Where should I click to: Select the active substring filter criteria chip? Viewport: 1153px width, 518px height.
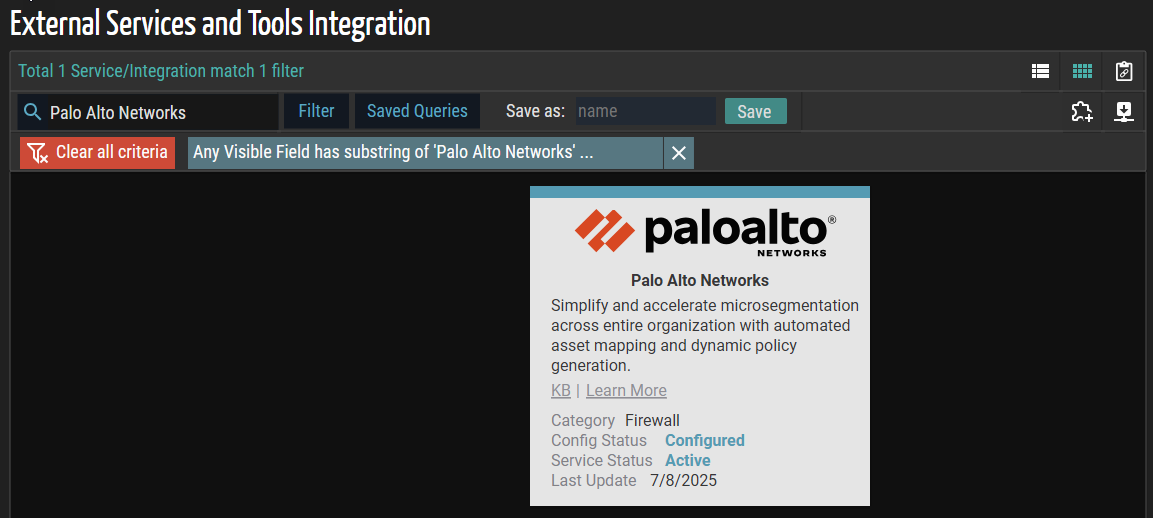pos(424,153)
